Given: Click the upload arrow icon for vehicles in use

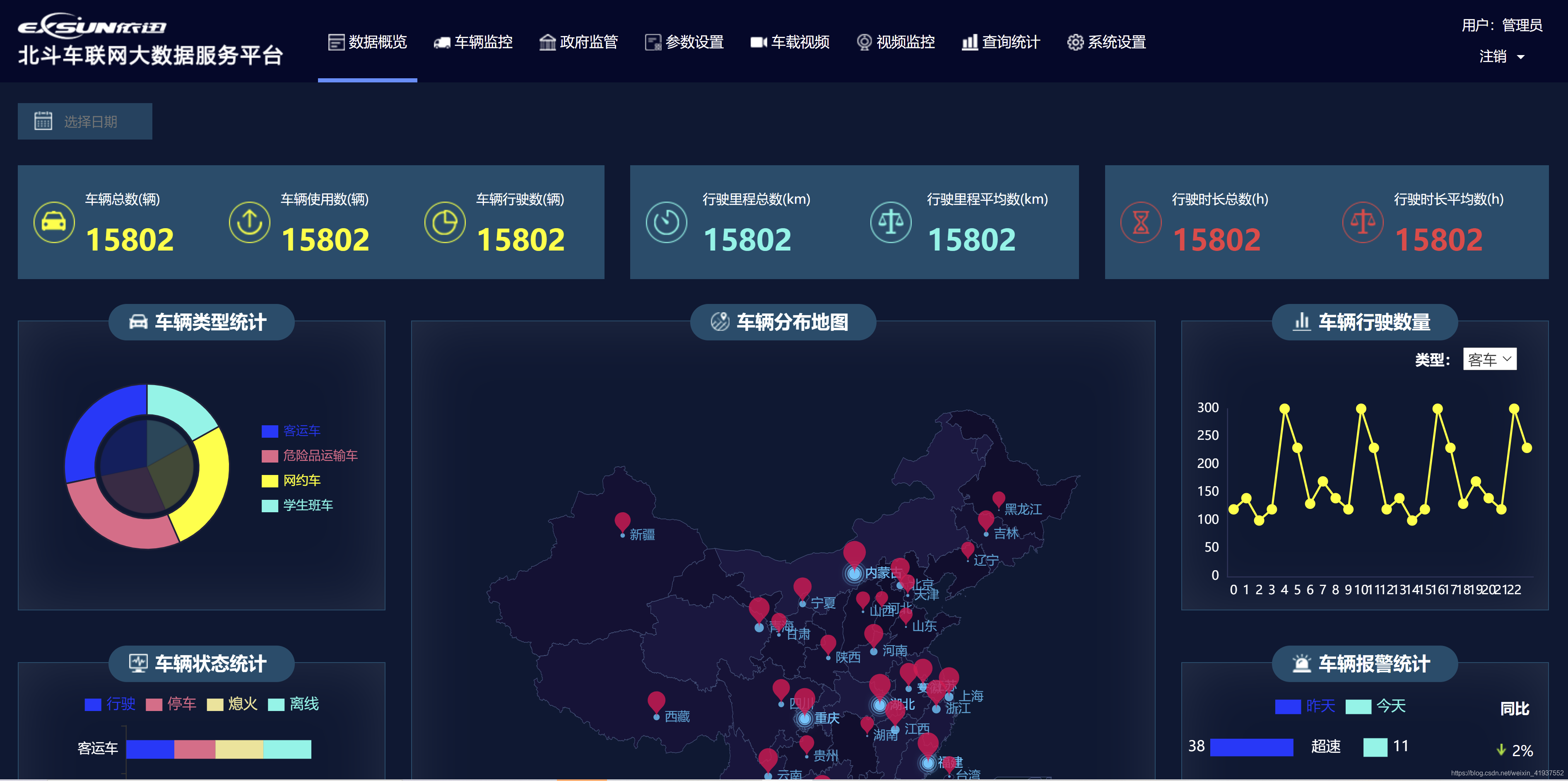Looking at the screenshot, I should 249,222.
